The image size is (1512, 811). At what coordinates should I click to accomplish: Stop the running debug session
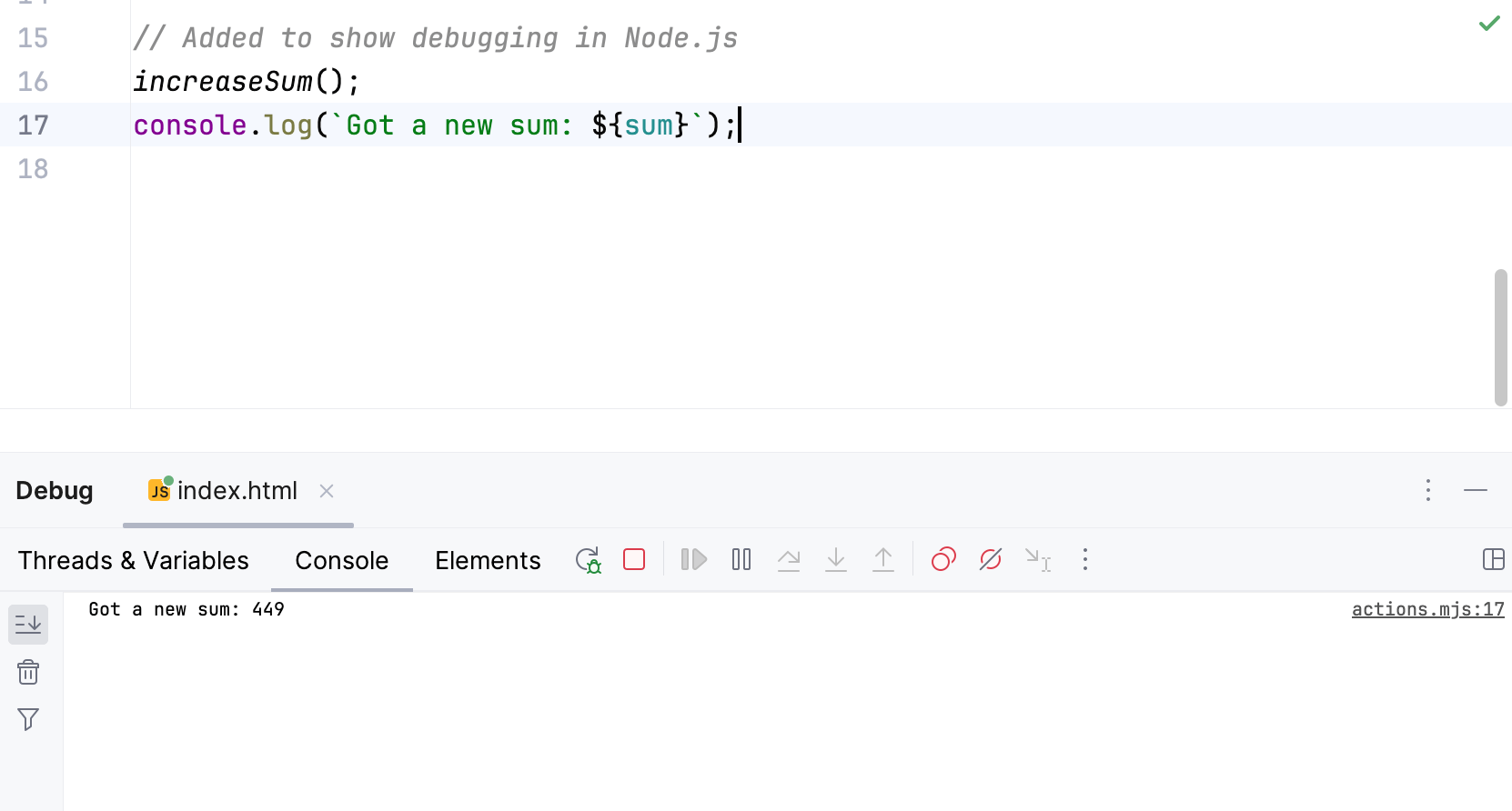click(x=634, y=559)
